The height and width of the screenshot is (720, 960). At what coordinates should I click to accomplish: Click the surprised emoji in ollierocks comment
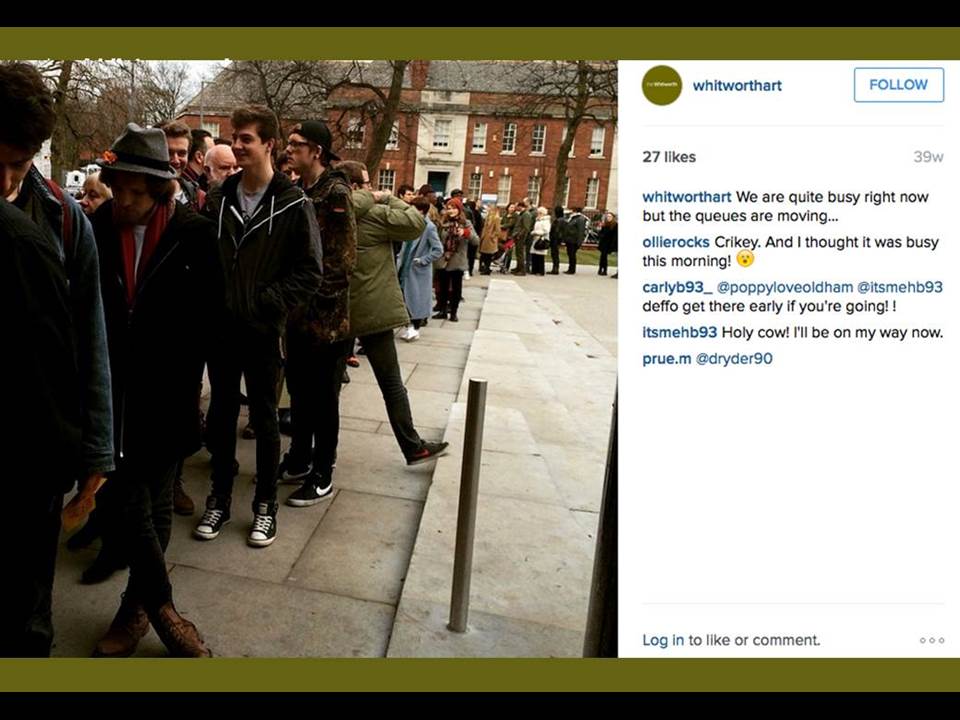744,260
